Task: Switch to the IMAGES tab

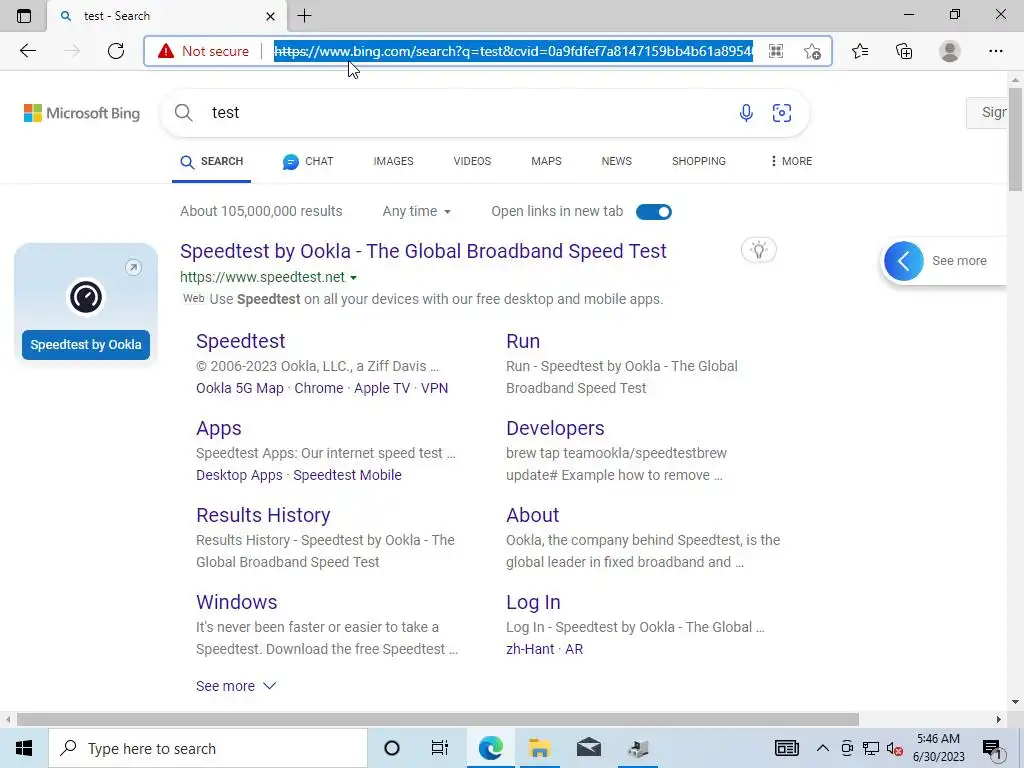Action: coord(393,161)
